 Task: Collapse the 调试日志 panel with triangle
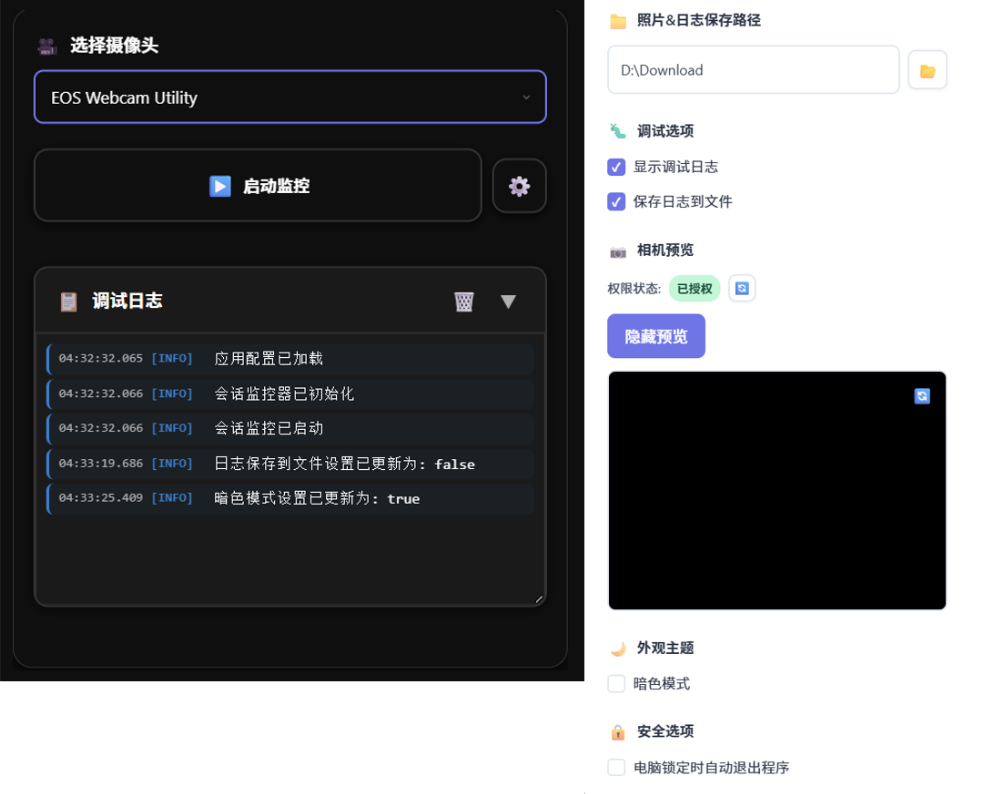pos(509,301)
